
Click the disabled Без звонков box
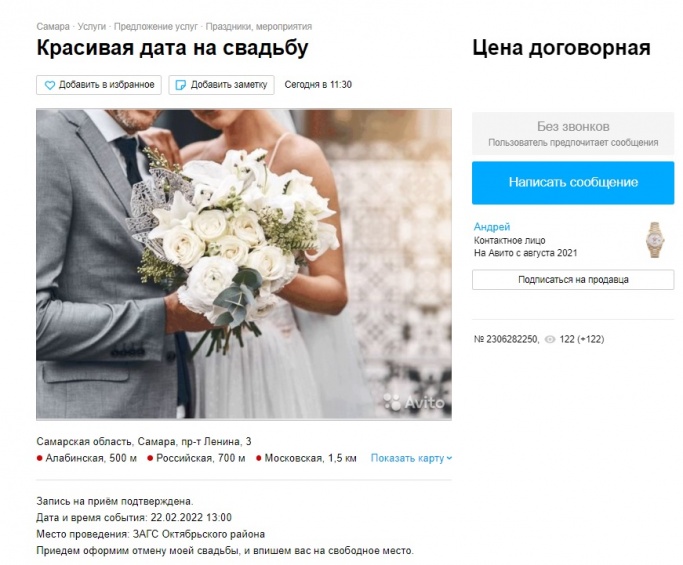(x=573, y=134)
